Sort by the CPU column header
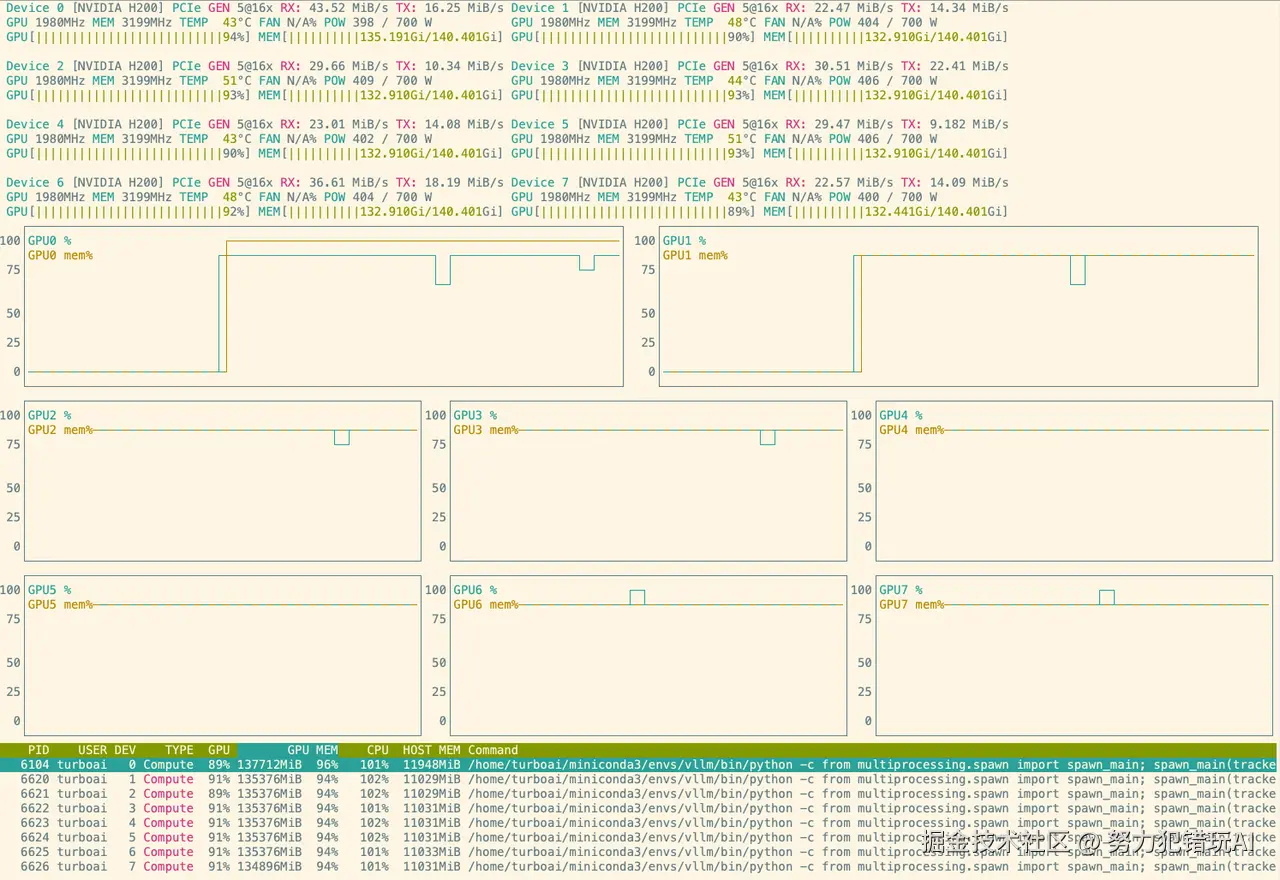 (377, 750)
